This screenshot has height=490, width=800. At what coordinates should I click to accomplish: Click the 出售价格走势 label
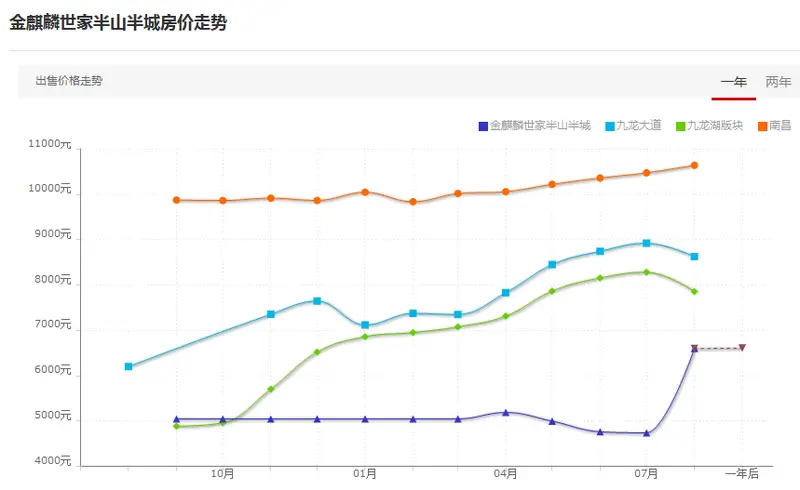pyautogui.click(x=69, y=81)
